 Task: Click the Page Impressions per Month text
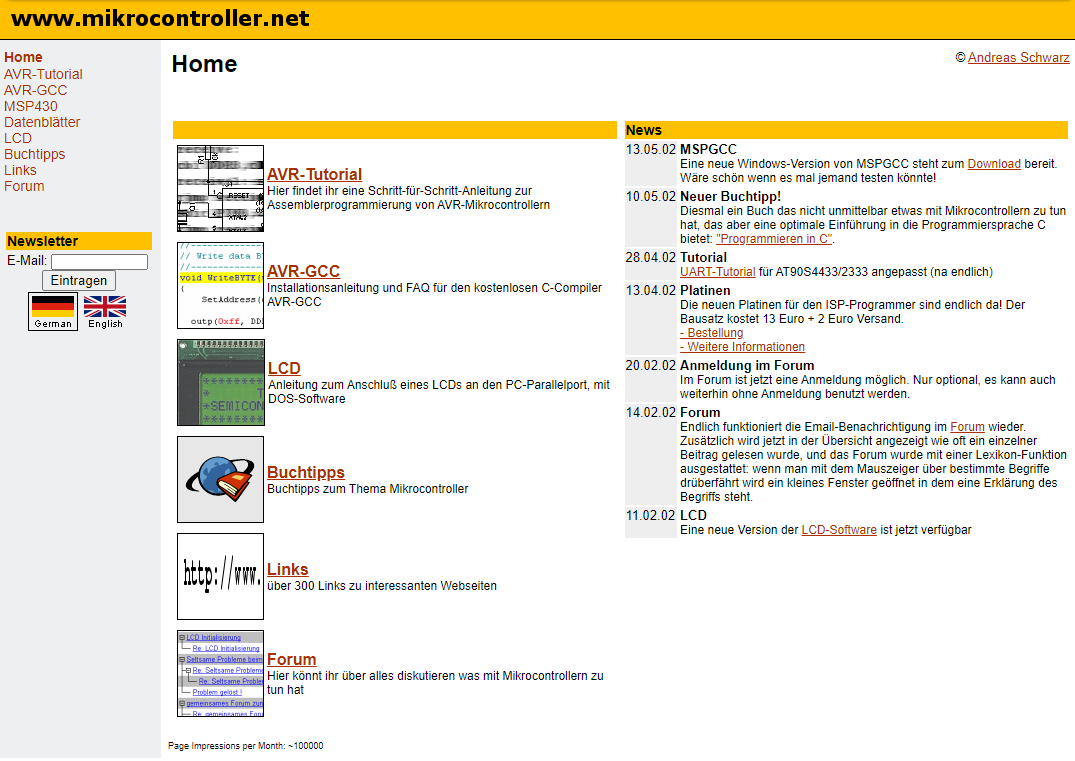tap(245, 746)
